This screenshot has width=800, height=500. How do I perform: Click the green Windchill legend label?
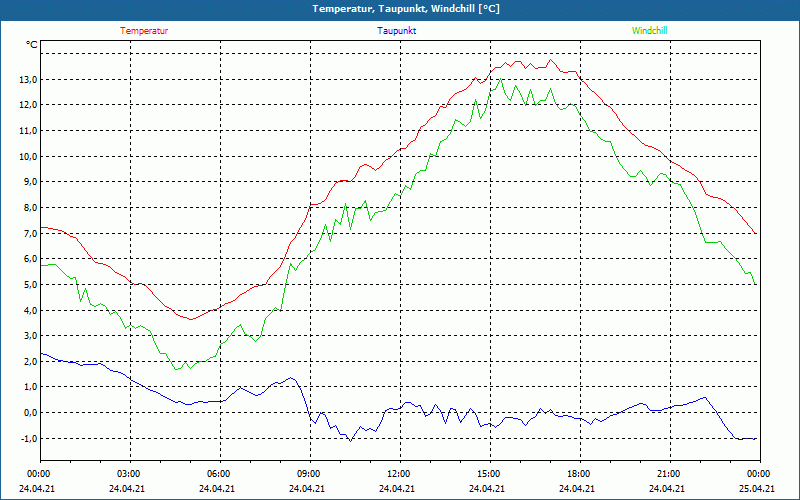coord(649,31)
